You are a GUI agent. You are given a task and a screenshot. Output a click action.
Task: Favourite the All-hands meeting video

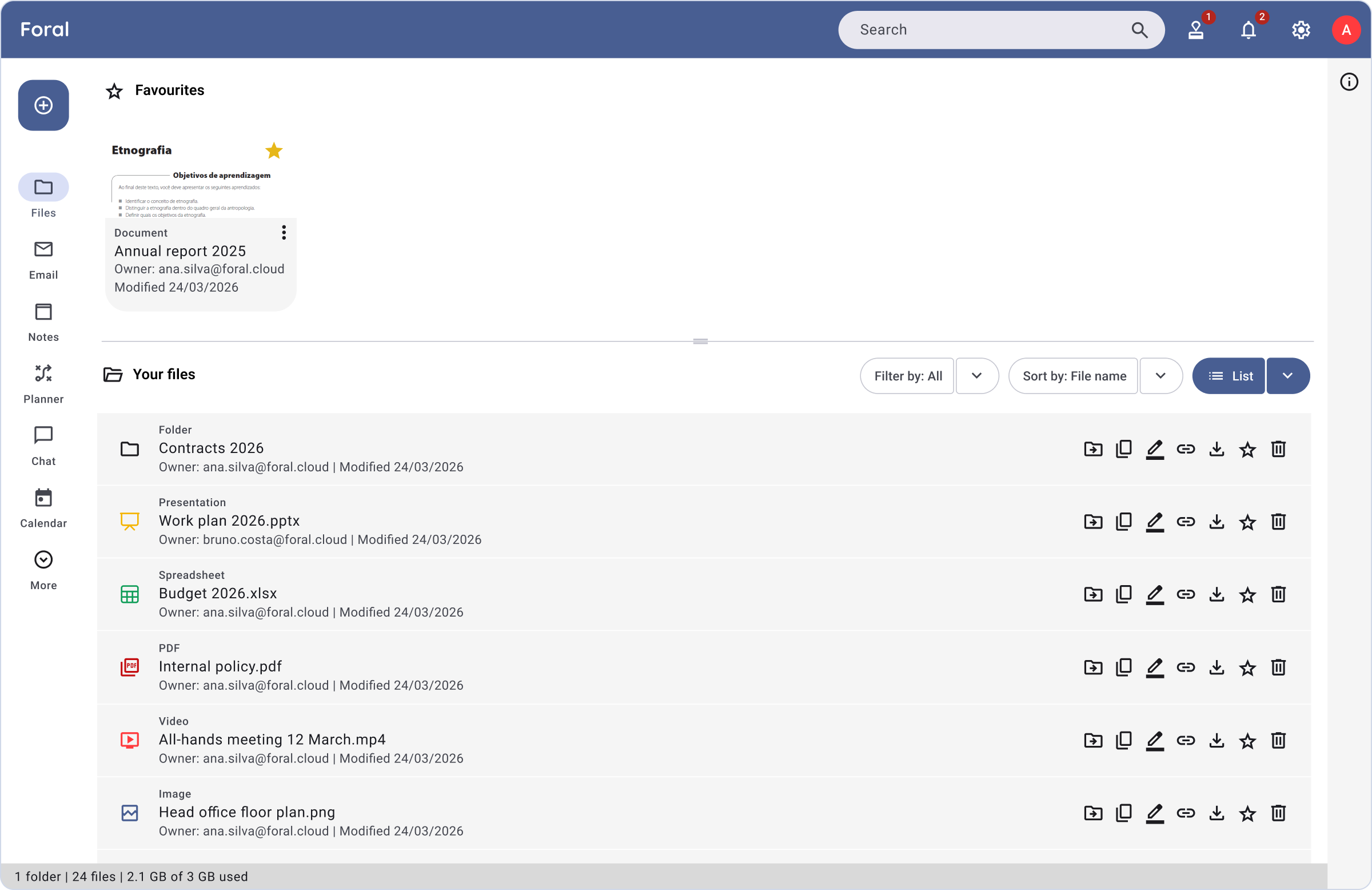1247,740
